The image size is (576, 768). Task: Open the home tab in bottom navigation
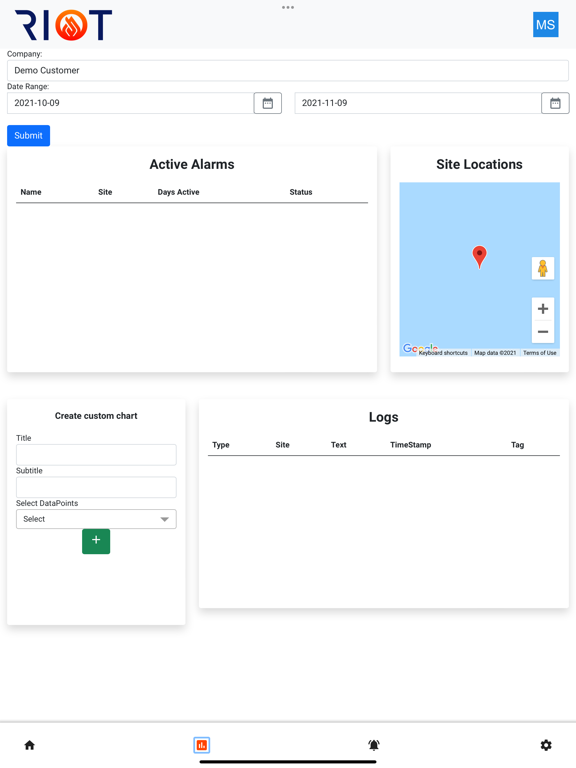(29, 745)
